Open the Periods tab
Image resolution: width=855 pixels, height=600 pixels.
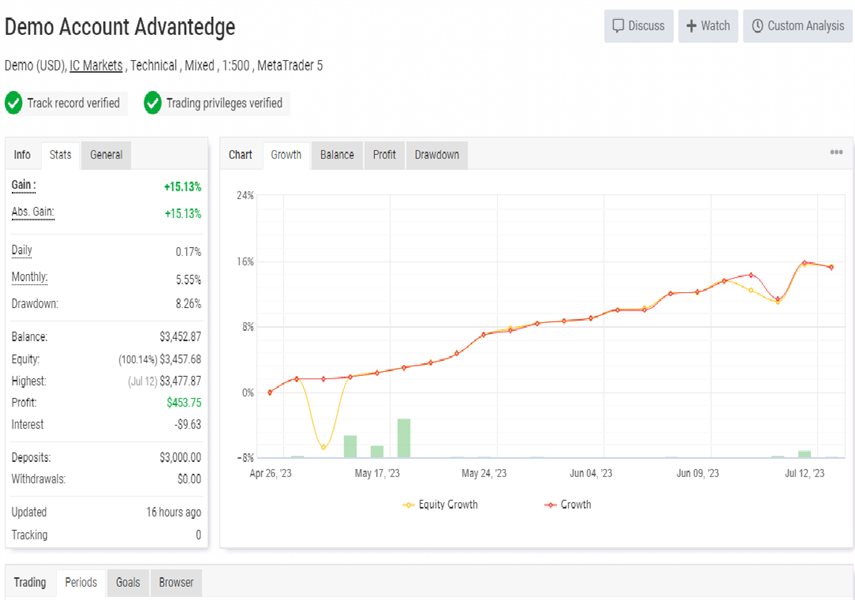pos(81,582)
